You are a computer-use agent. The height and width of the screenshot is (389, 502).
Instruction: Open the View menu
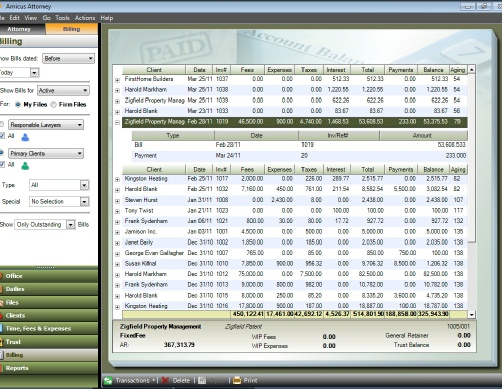tap(31, 18)
